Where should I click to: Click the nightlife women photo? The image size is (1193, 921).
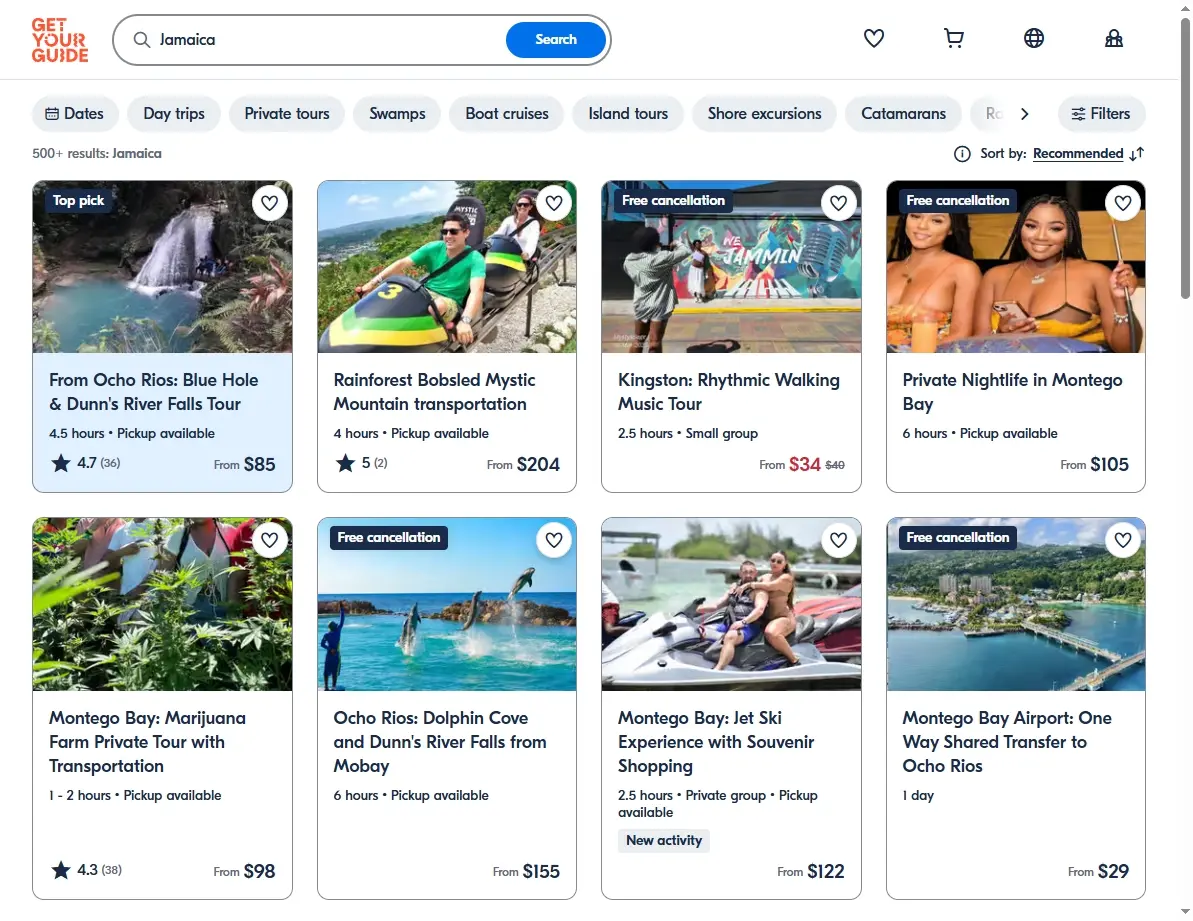pos(1016,267)
